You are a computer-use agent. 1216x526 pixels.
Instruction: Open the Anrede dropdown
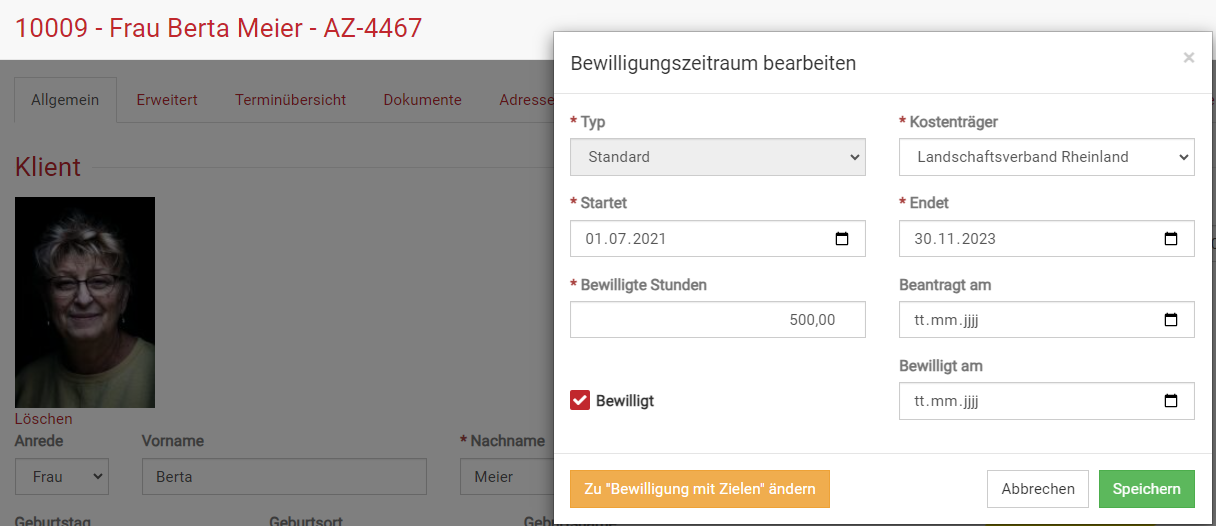[62, 477]
